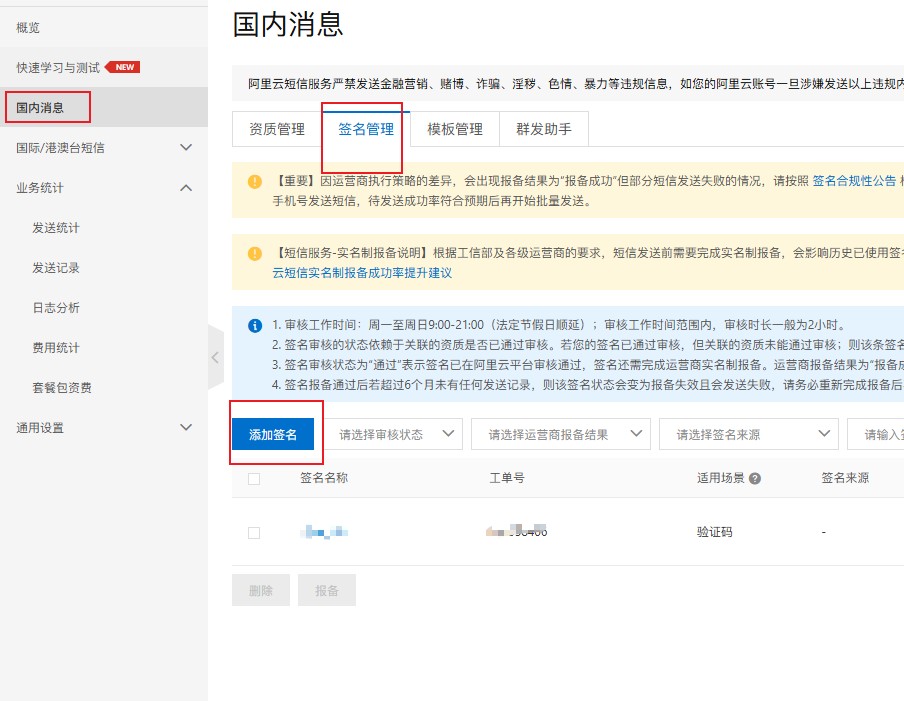This screenshot has height=701, width=904.
Task: Open 快速学习与测试 sidebar item
Action: [58, 67]
